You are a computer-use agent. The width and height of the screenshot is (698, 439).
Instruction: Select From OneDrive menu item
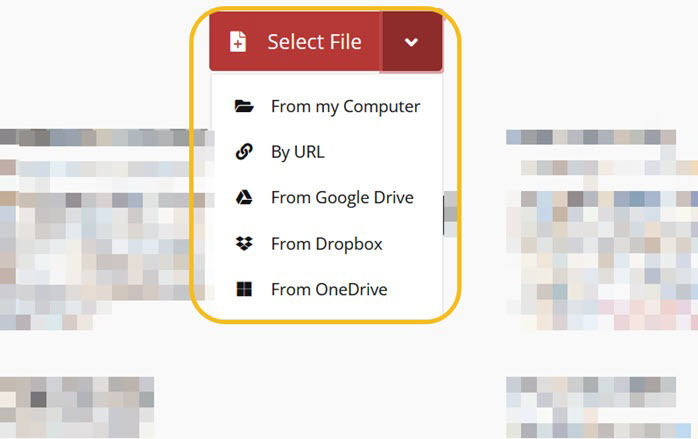327,289
